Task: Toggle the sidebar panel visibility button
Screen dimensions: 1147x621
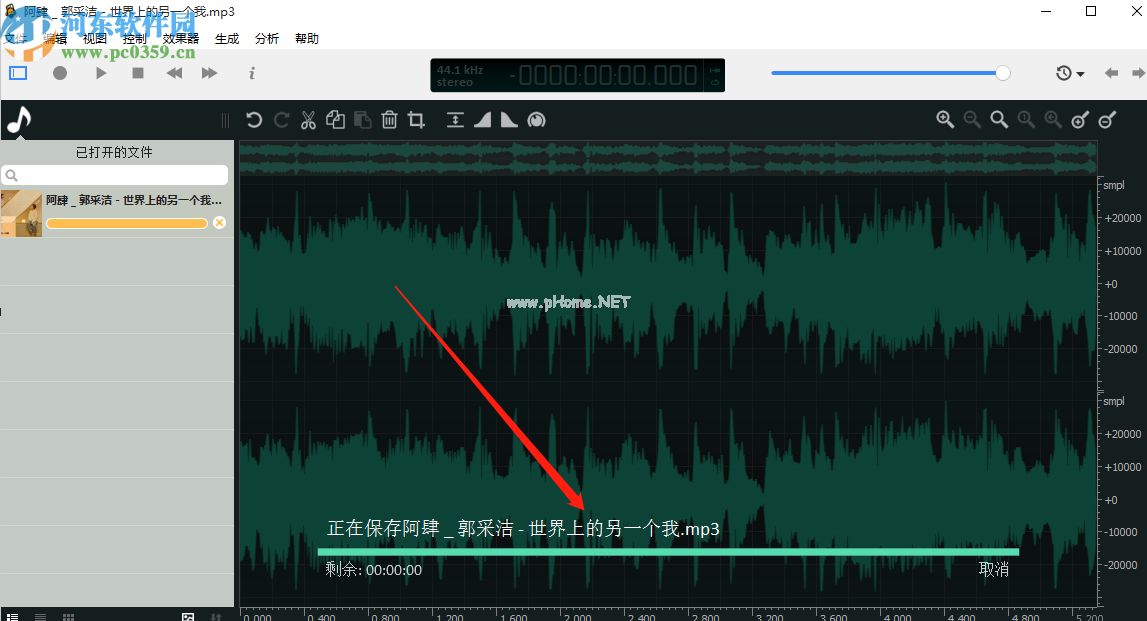Action: click(x=18, y=73)
